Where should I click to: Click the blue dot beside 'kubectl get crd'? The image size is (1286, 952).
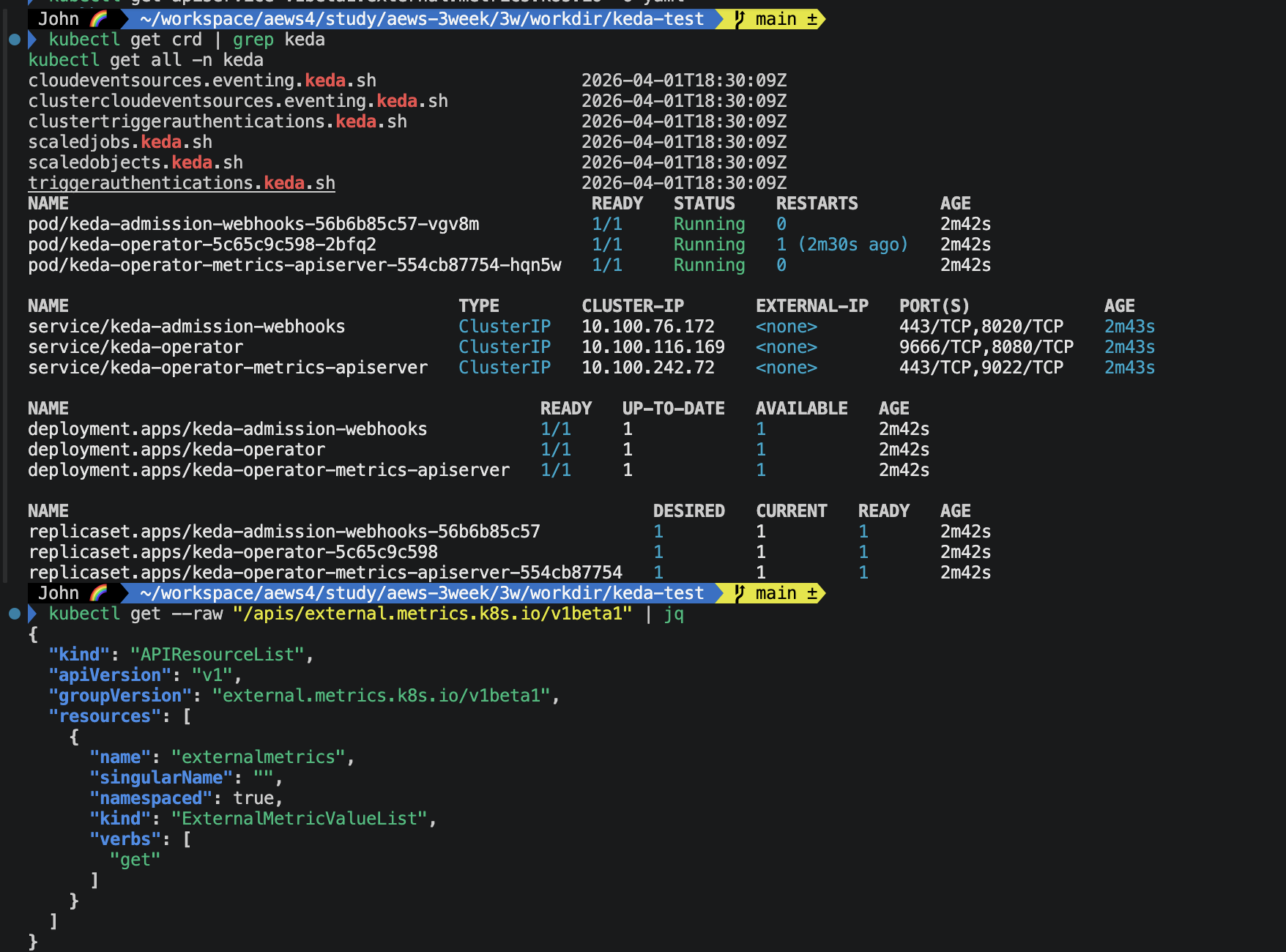point(15,40)
